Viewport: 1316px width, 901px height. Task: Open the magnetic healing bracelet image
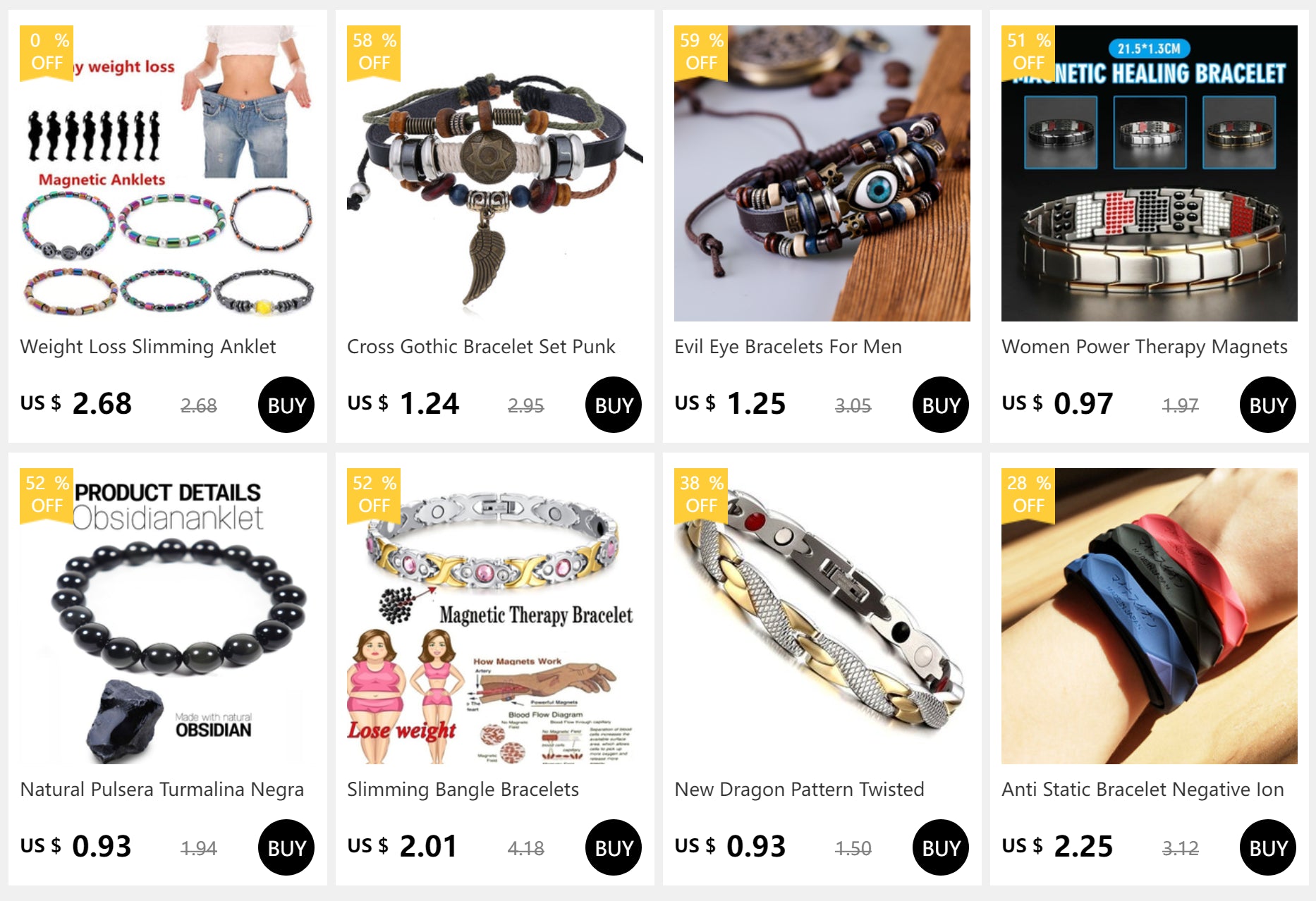[x=1150, y=173]
